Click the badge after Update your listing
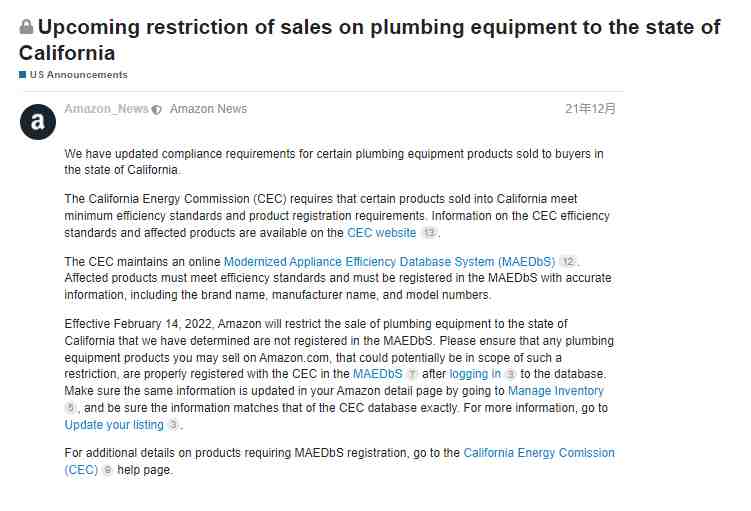This screenshot has width=751, height=511. pyautogui.click(x=173, y=425)
